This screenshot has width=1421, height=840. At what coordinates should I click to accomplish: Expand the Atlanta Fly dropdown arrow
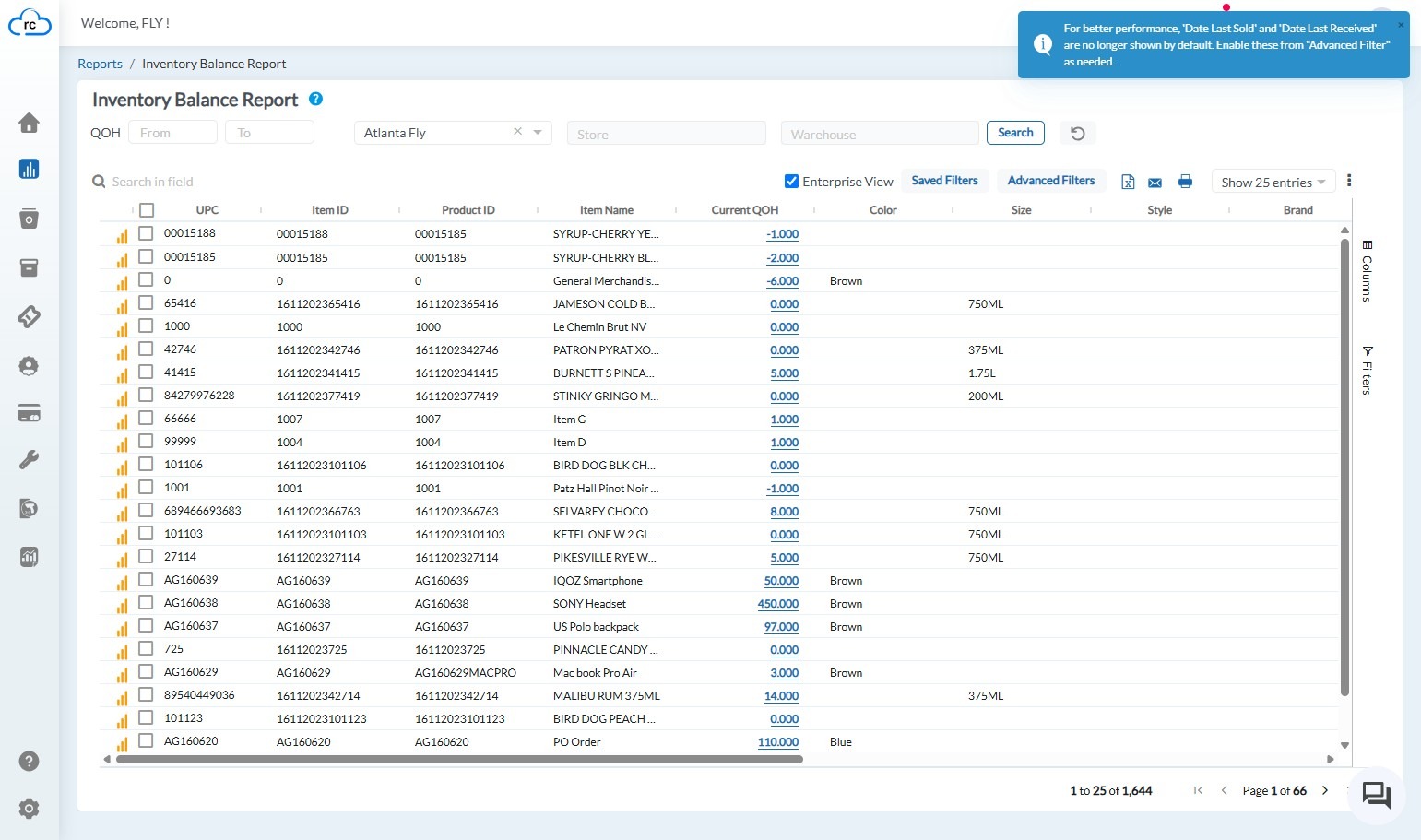tap(538, 133)
